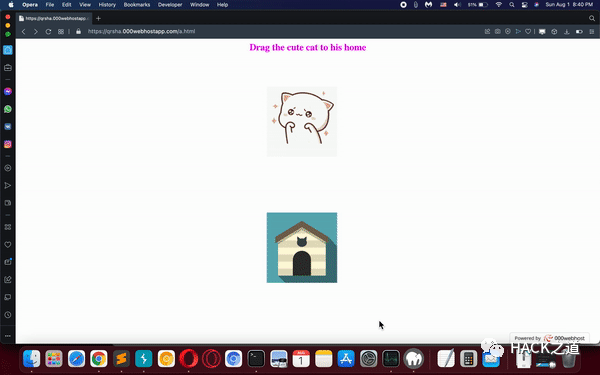
Task: Open VK in the Opera sidebar
Action: click(8, 127)
